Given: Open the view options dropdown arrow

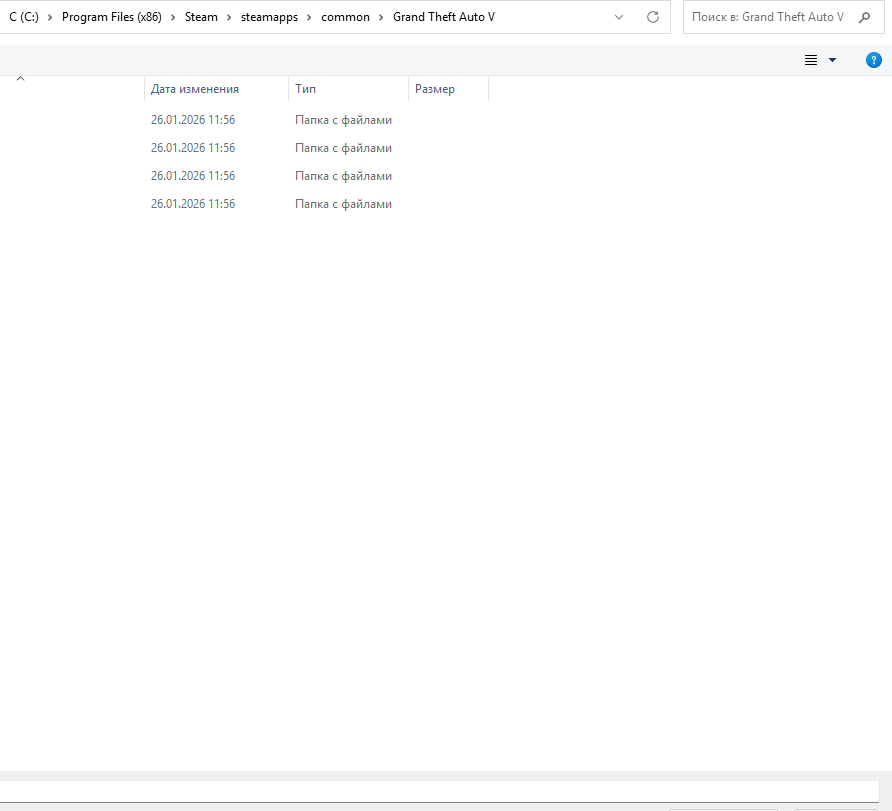Looking at the screenshot, I should tap(832, 61).
